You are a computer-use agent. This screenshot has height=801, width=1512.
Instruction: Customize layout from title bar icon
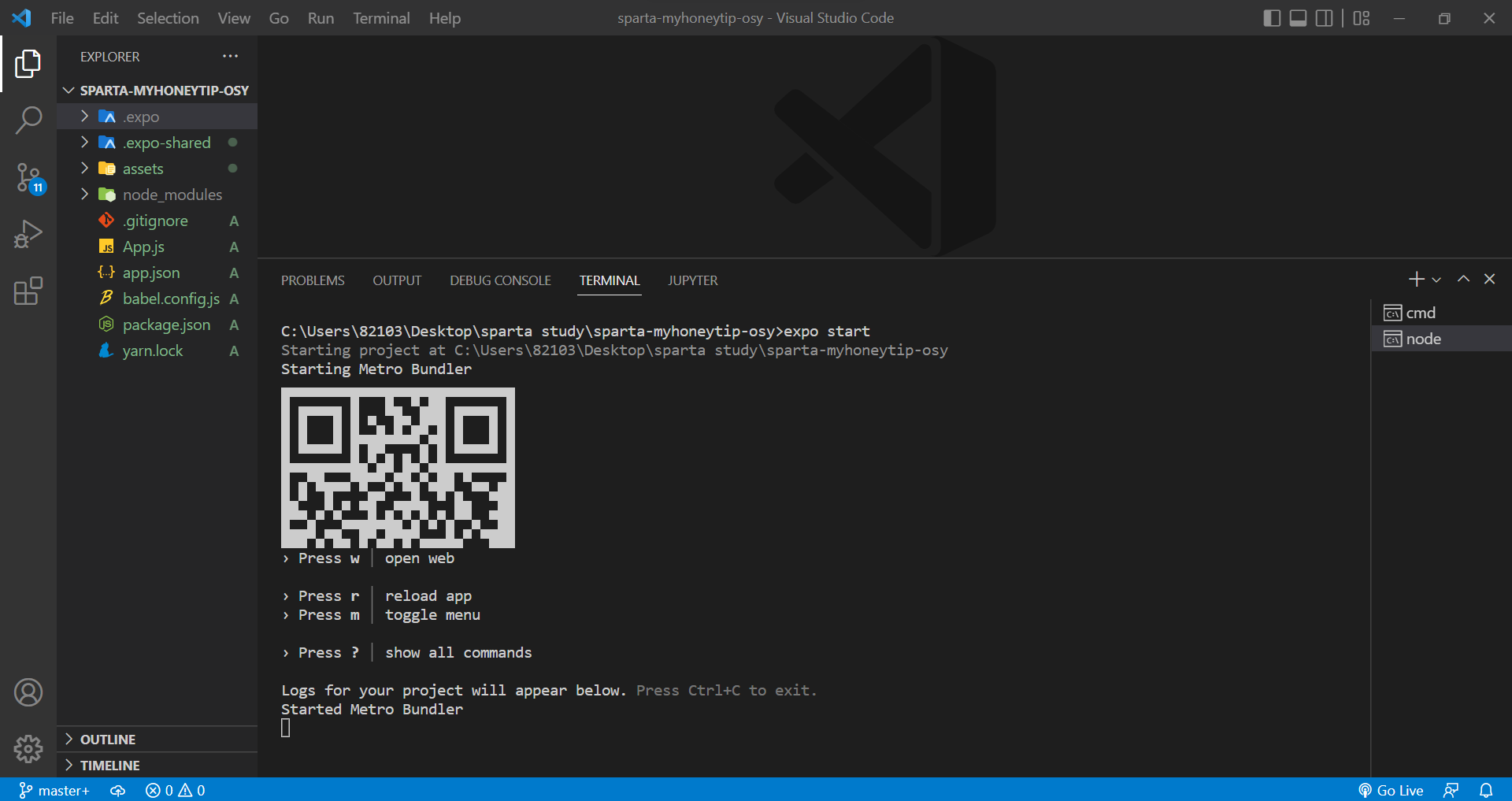[x=1362, y=18]
